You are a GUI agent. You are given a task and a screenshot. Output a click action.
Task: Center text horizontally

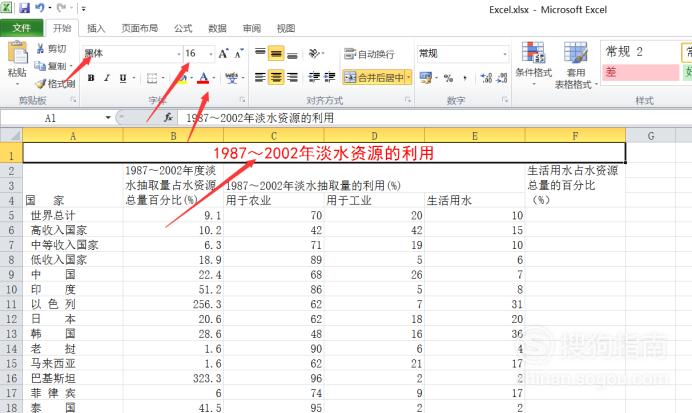(x=276, y=78)
